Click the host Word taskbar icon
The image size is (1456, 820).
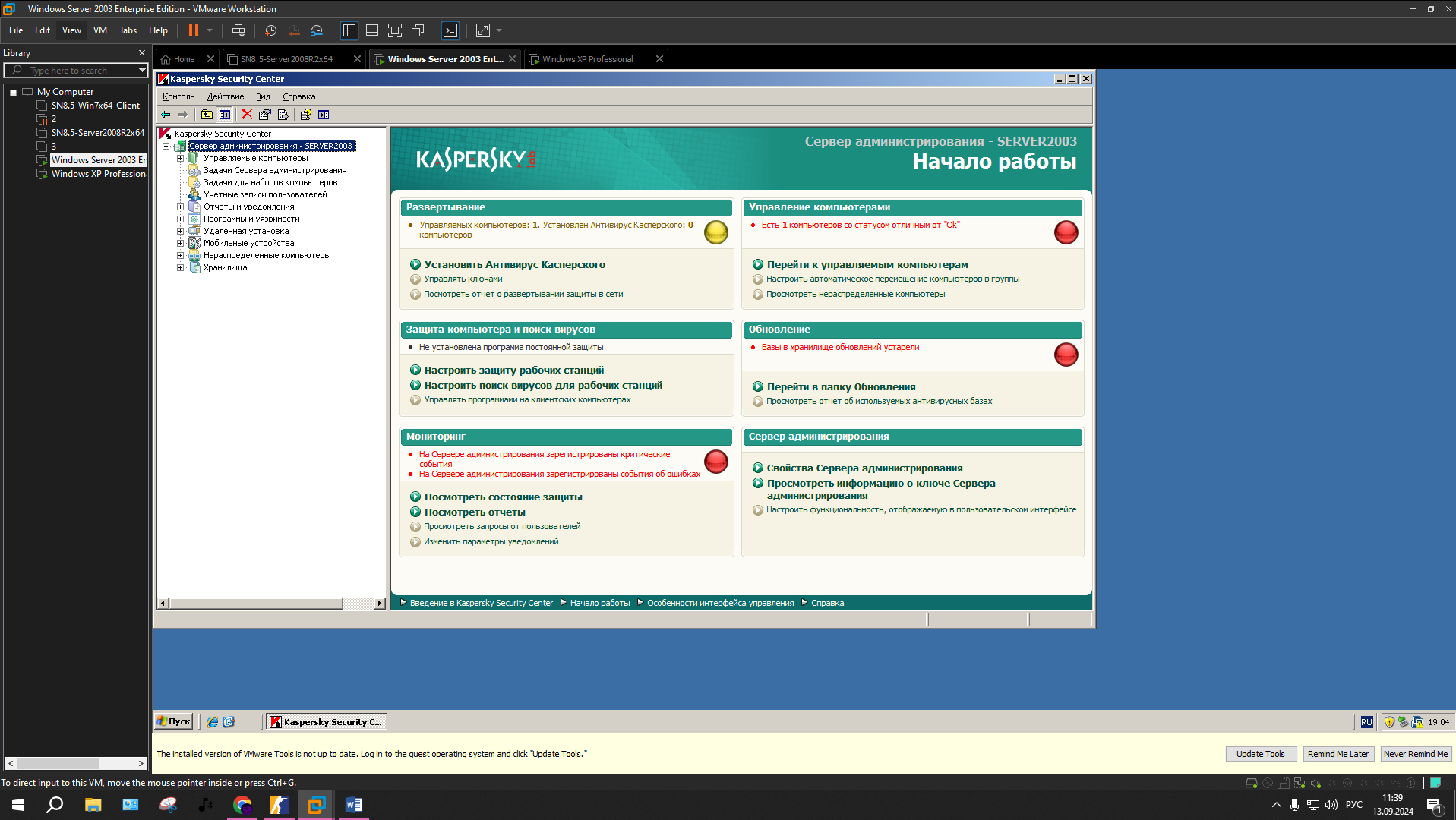click(x=354, y=805)
